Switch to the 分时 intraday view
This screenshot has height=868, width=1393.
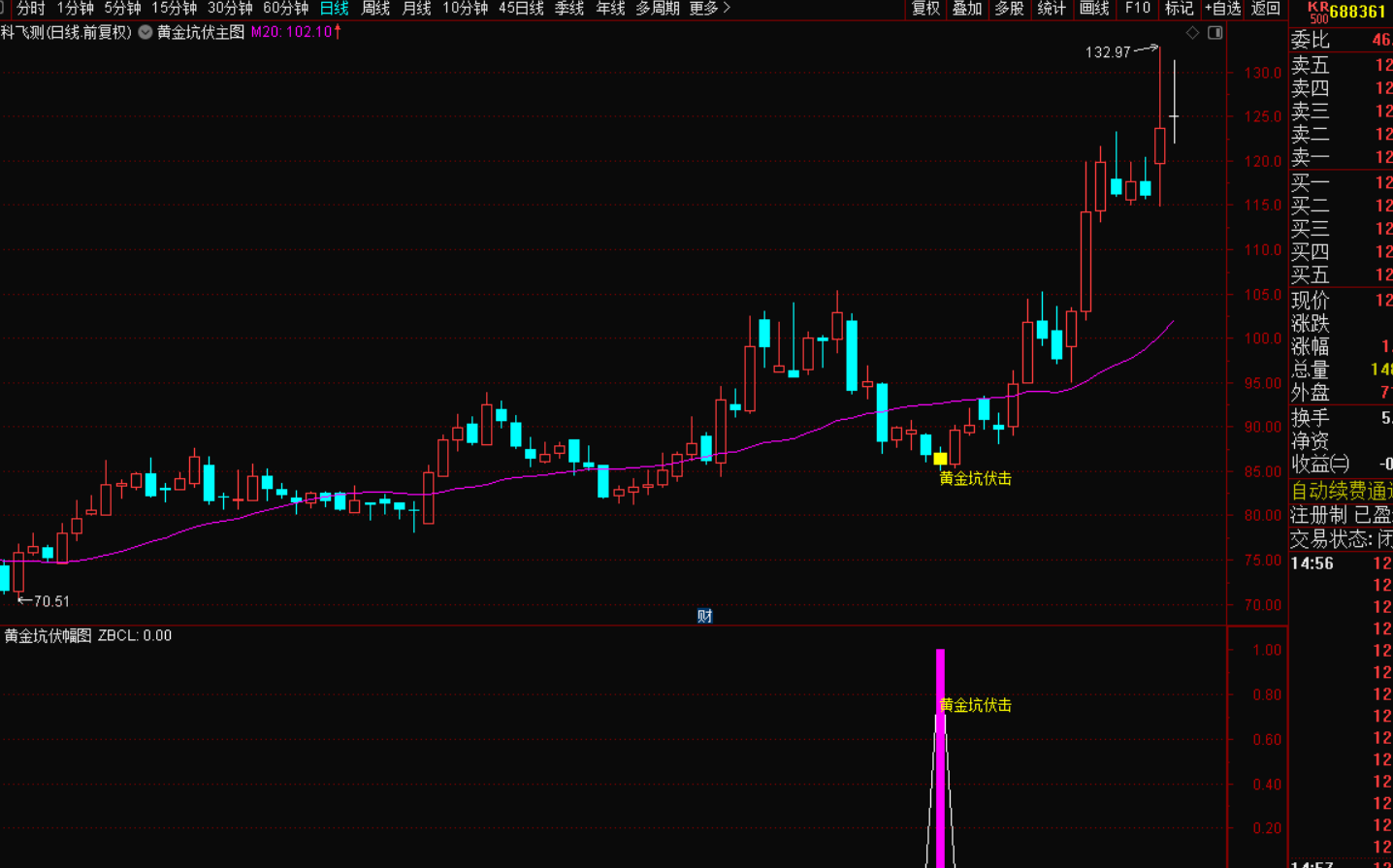(x=30, y=9)
